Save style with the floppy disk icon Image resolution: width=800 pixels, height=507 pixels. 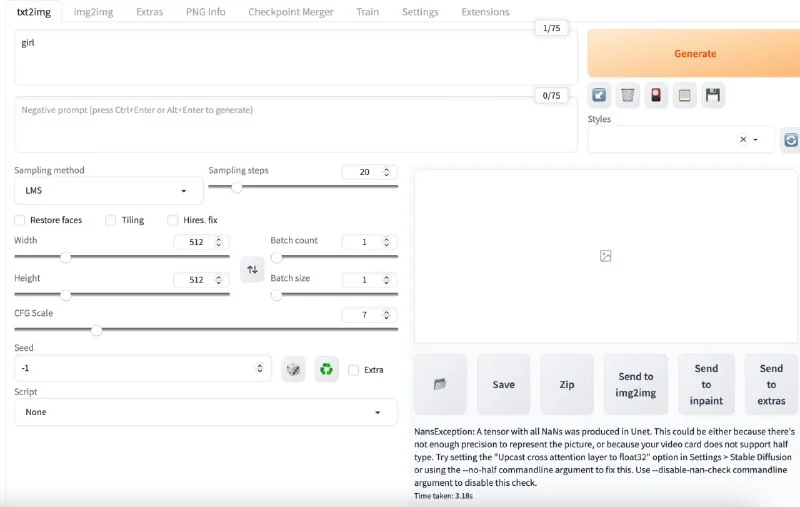(713, 96)
